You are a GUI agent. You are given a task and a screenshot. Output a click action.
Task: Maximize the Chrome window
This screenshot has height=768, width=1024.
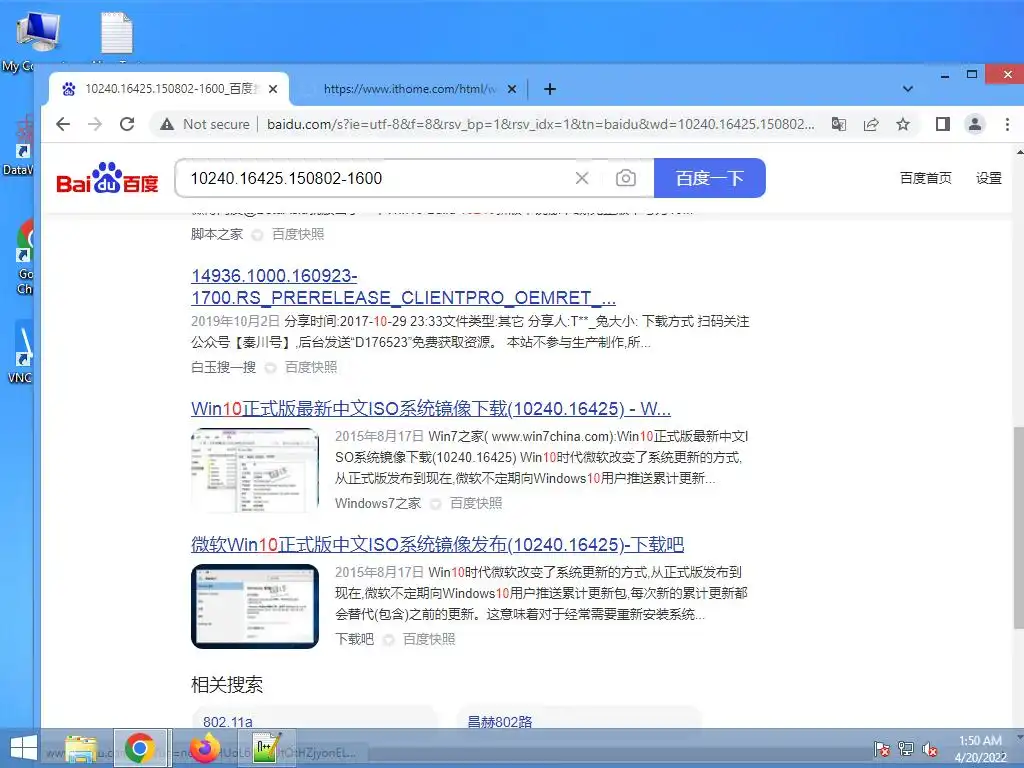(972, 74)
